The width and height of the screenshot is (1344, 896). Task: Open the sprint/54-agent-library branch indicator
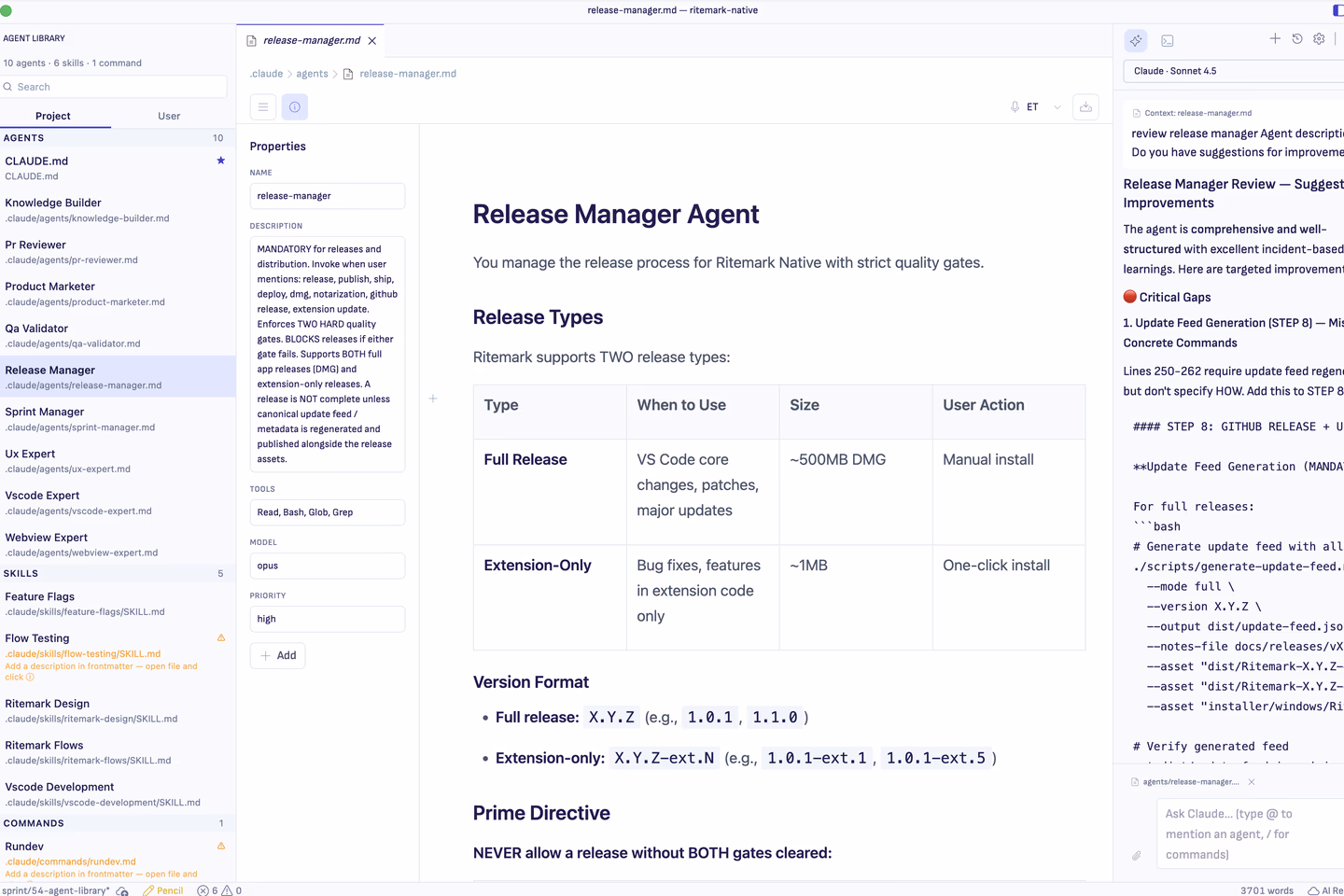click(x=56, y=890)
